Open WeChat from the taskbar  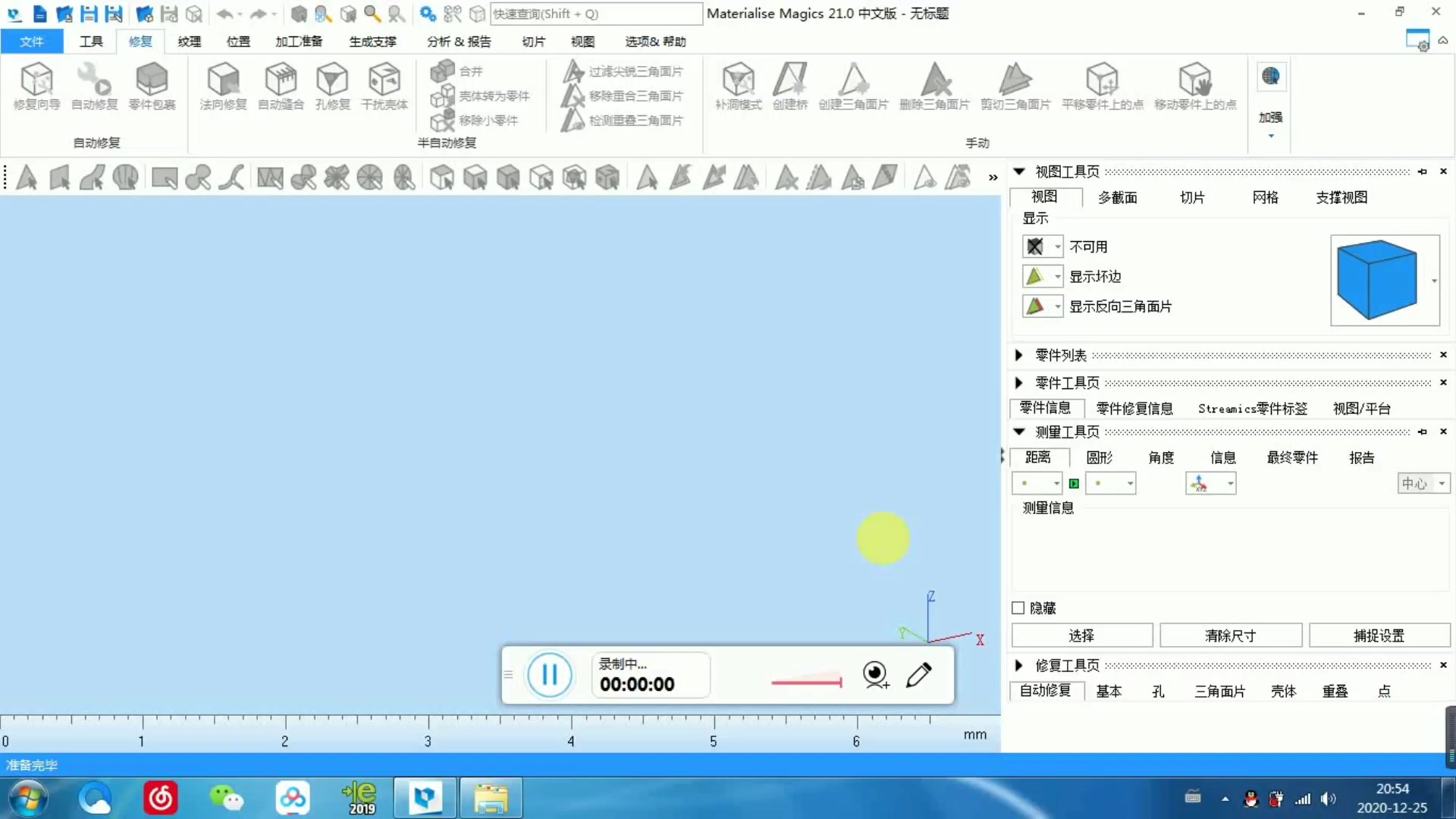point(226,798)
